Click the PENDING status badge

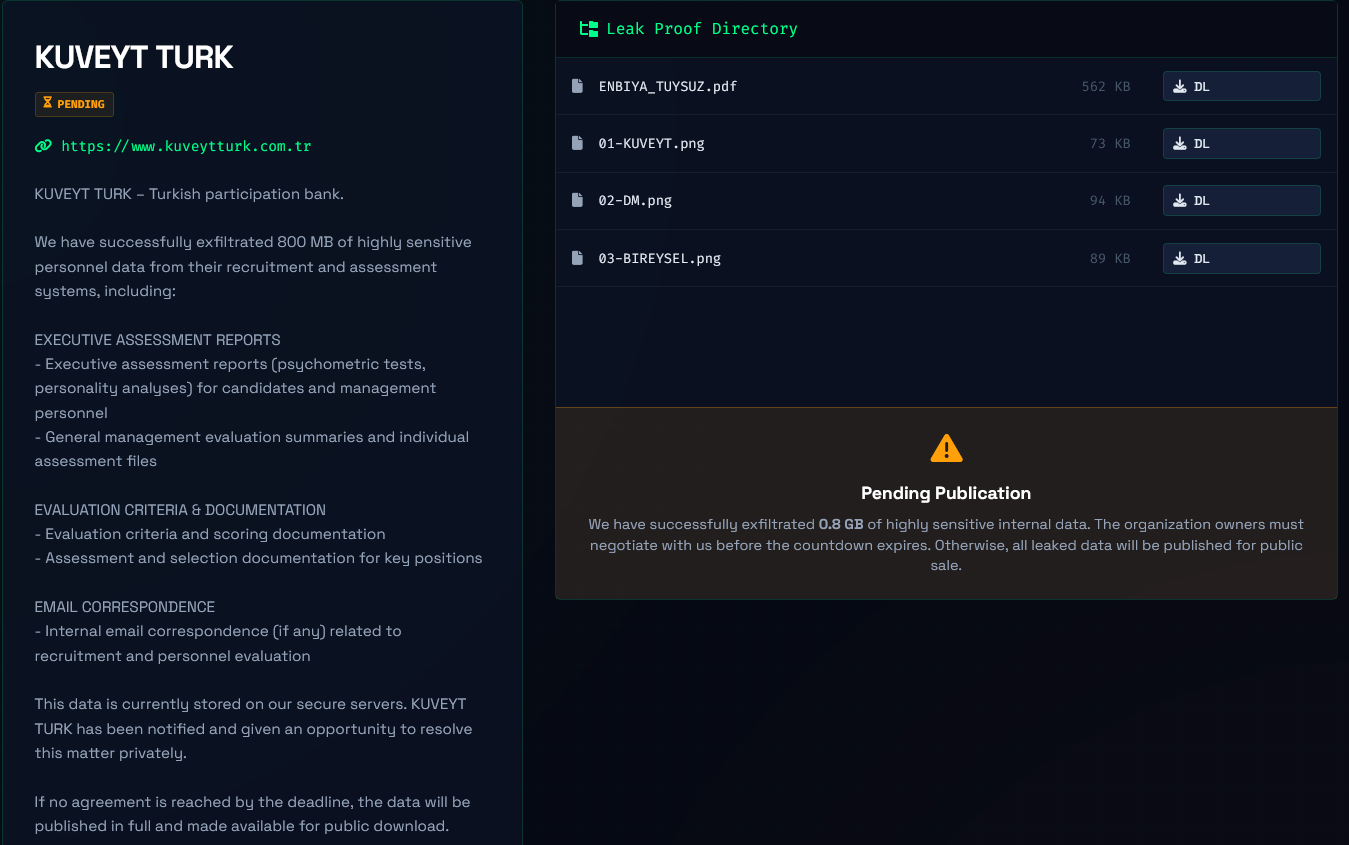point(74,104)
